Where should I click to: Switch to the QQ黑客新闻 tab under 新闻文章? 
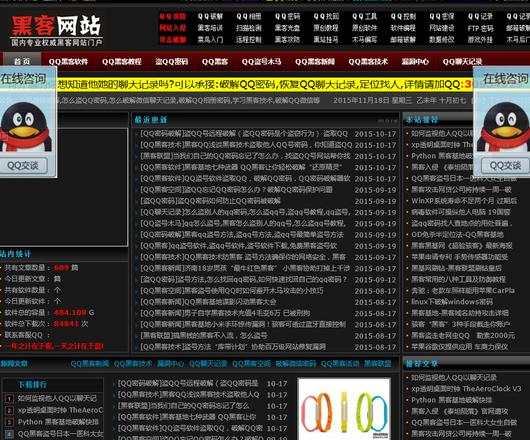click(90, 364)
